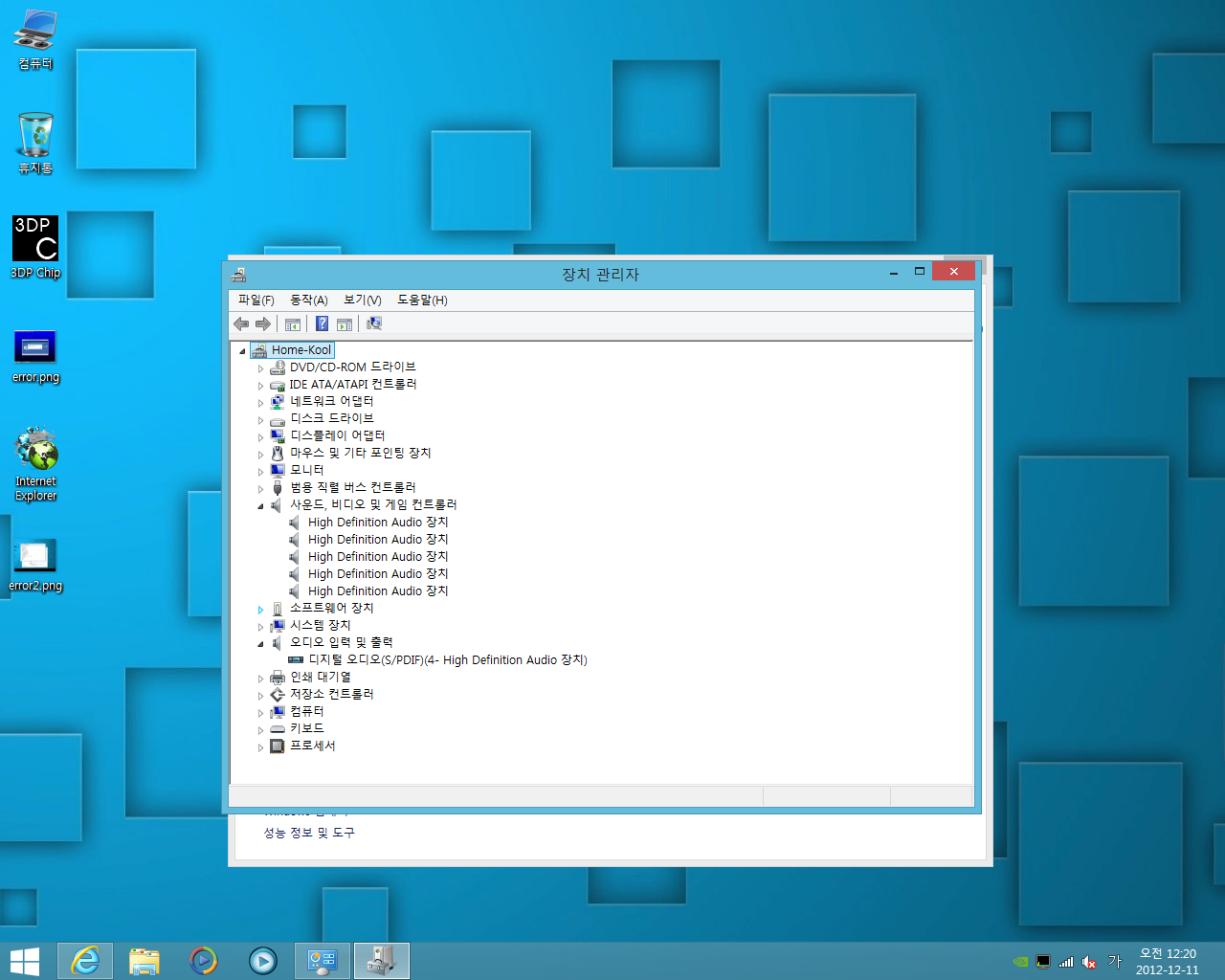
Task: Open the 도움말(H) menu
Action: coord(422,301)
